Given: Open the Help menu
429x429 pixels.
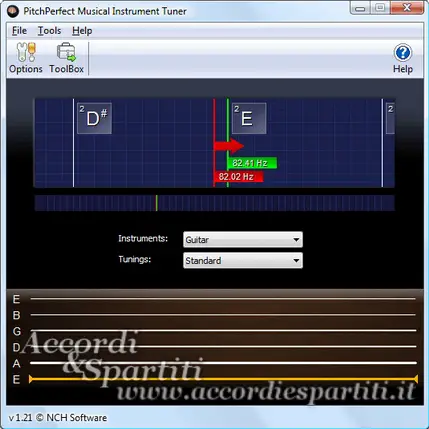Looking at the screenshot, I should point(82,31).
